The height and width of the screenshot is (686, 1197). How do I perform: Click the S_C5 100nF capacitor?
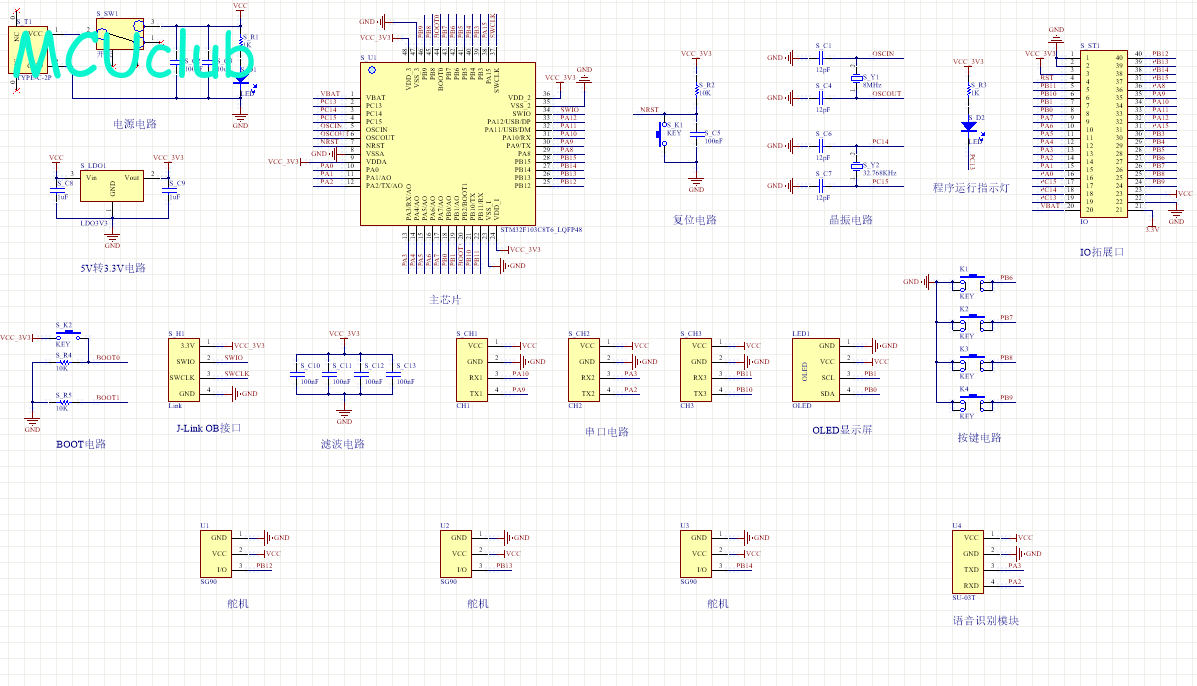(x=697, y=134)
